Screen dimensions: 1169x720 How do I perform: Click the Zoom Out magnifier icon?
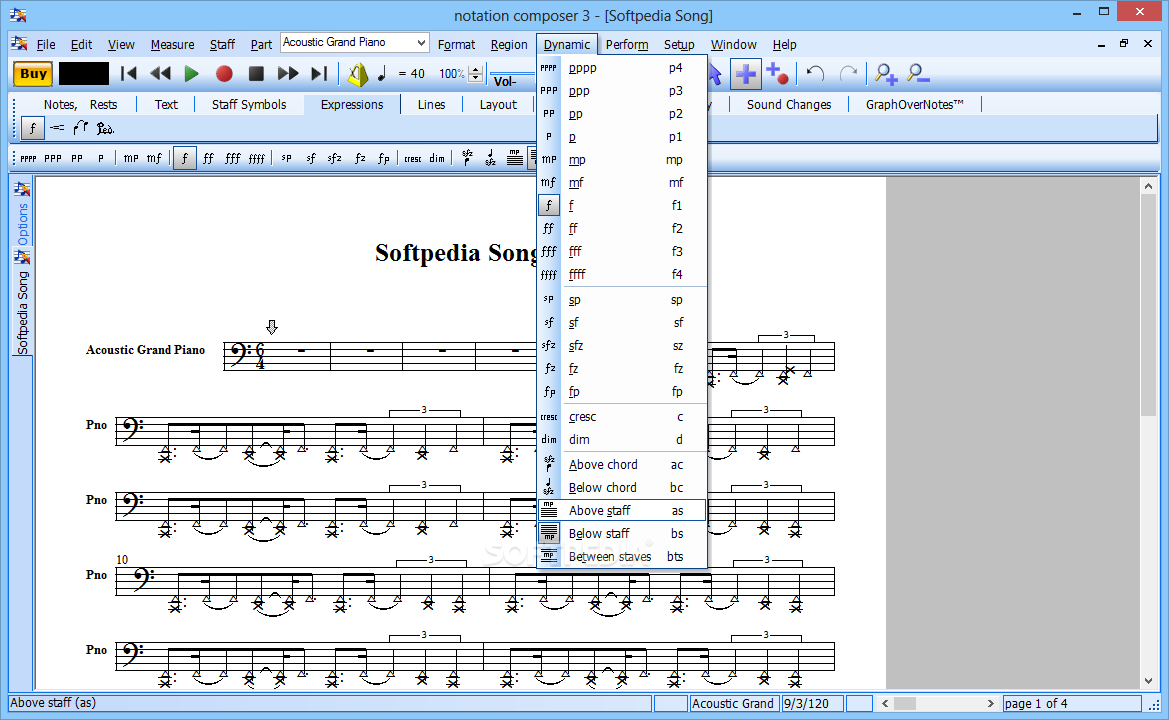coord(917,73)
